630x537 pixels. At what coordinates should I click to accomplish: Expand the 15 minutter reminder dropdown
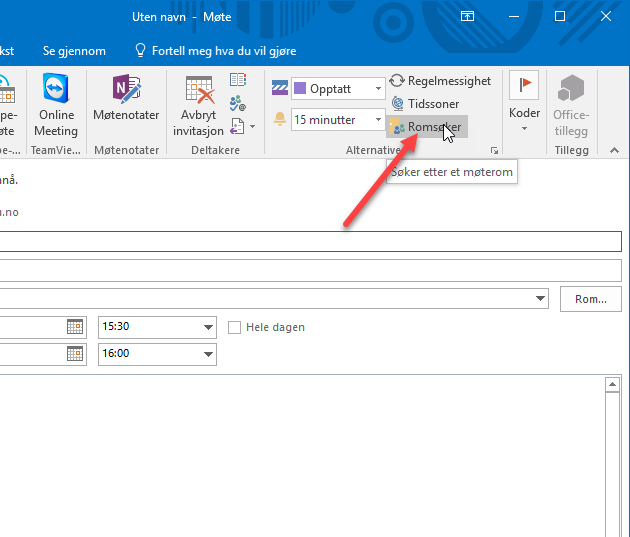(378, 120)
